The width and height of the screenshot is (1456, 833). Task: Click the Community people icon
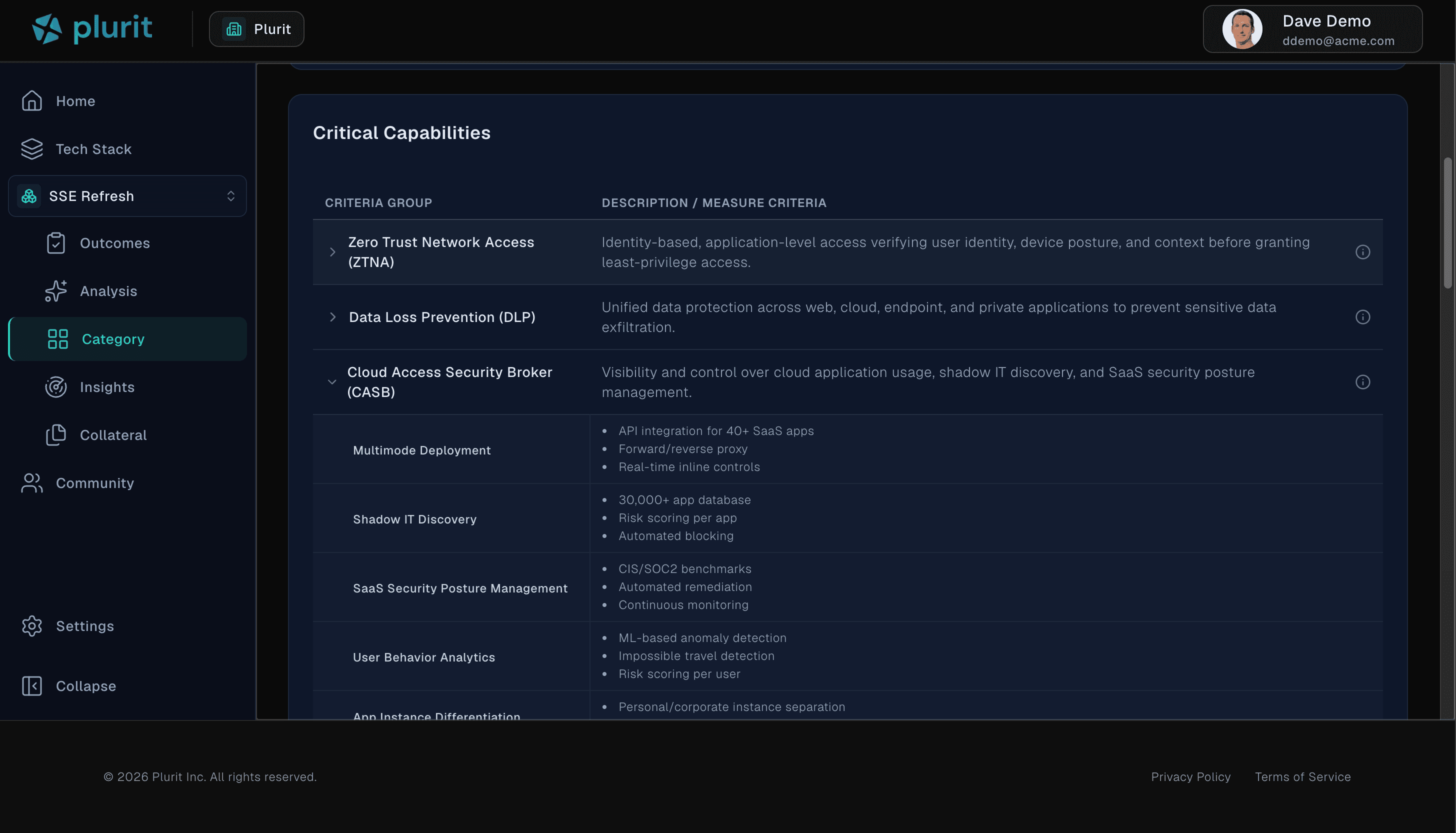click(32, 483)
